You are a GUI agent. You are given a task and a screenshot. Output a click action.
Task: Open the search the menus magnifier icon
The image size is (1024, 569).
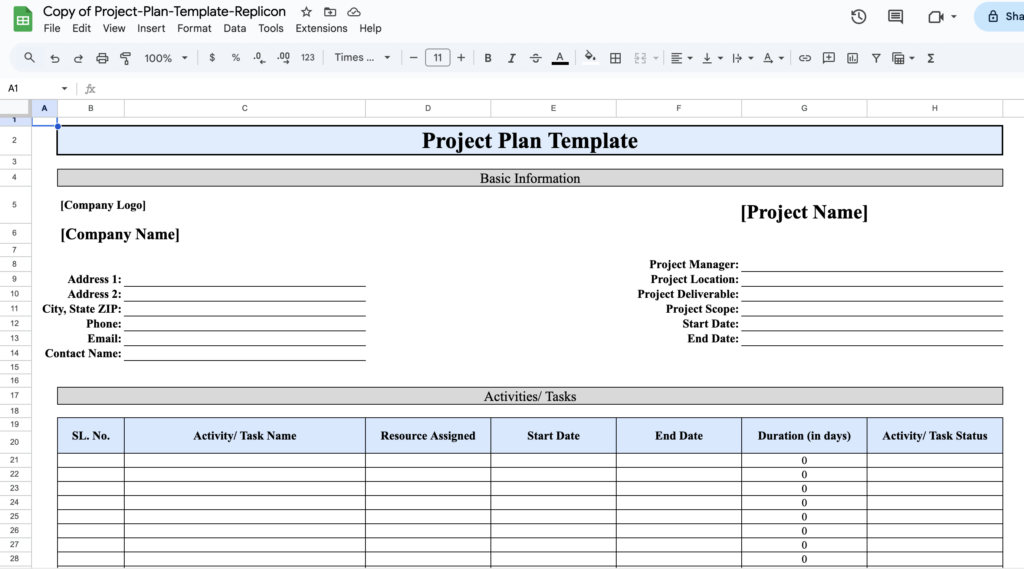coord(29,57)
